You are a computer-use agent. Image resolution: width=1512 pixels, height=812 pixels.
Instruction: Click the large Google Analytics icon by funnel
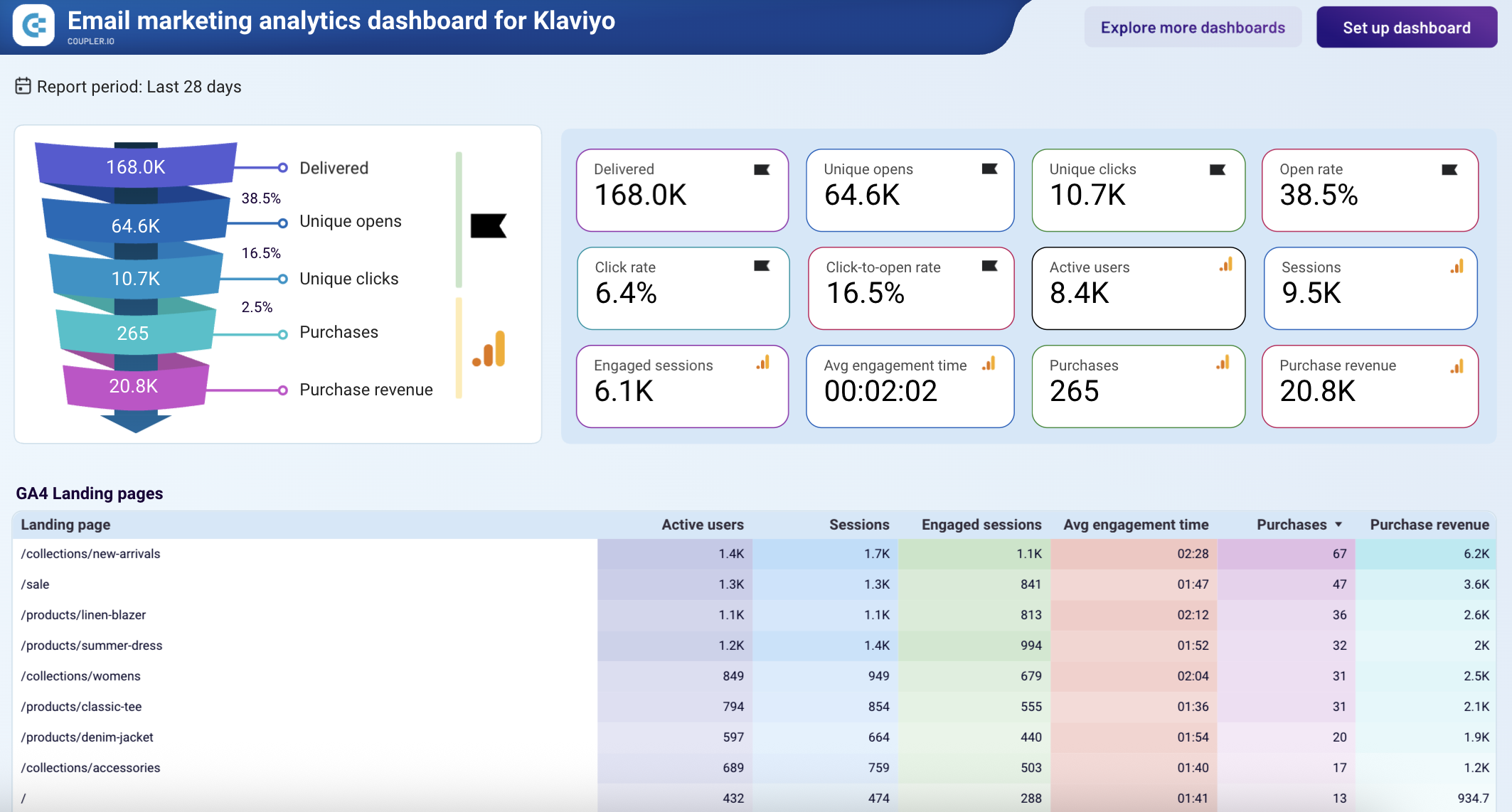pyautogui.click(x=489, y=349)
